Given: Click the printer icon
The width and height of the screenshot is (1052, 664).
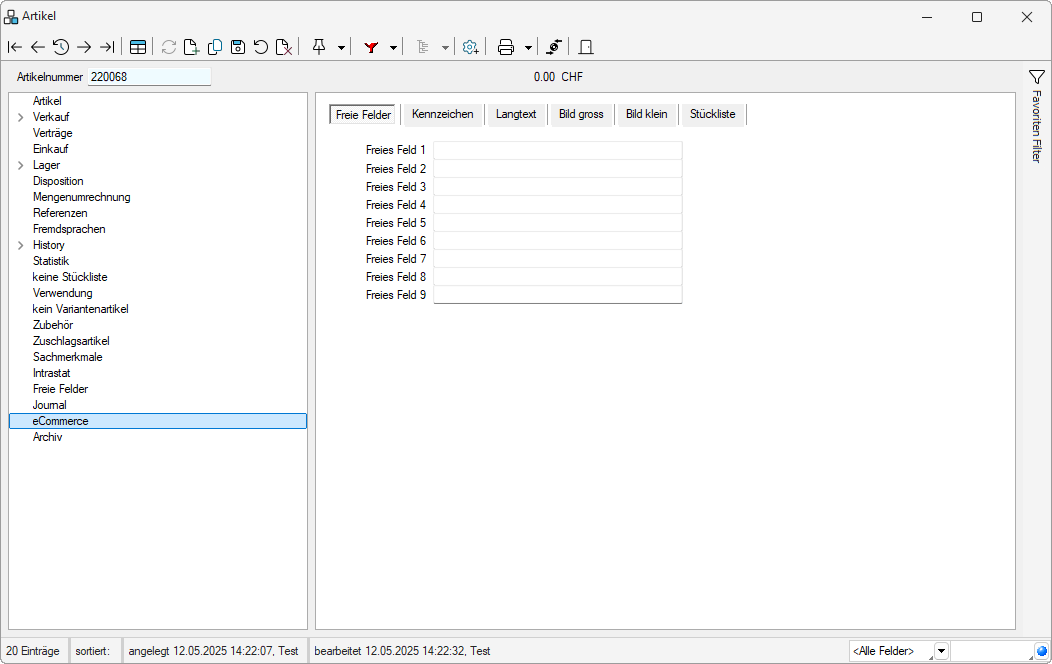Looking at the screenshot, I should 506,47.
